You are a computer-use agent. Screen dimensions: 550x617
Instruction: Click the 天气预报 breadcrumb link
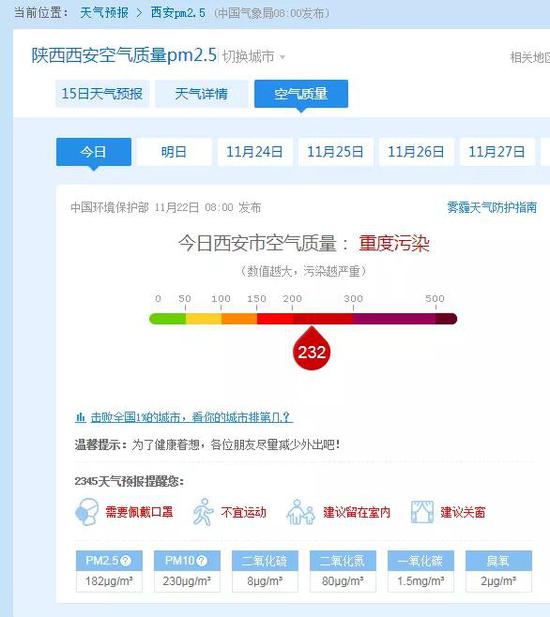pos(104,13)
